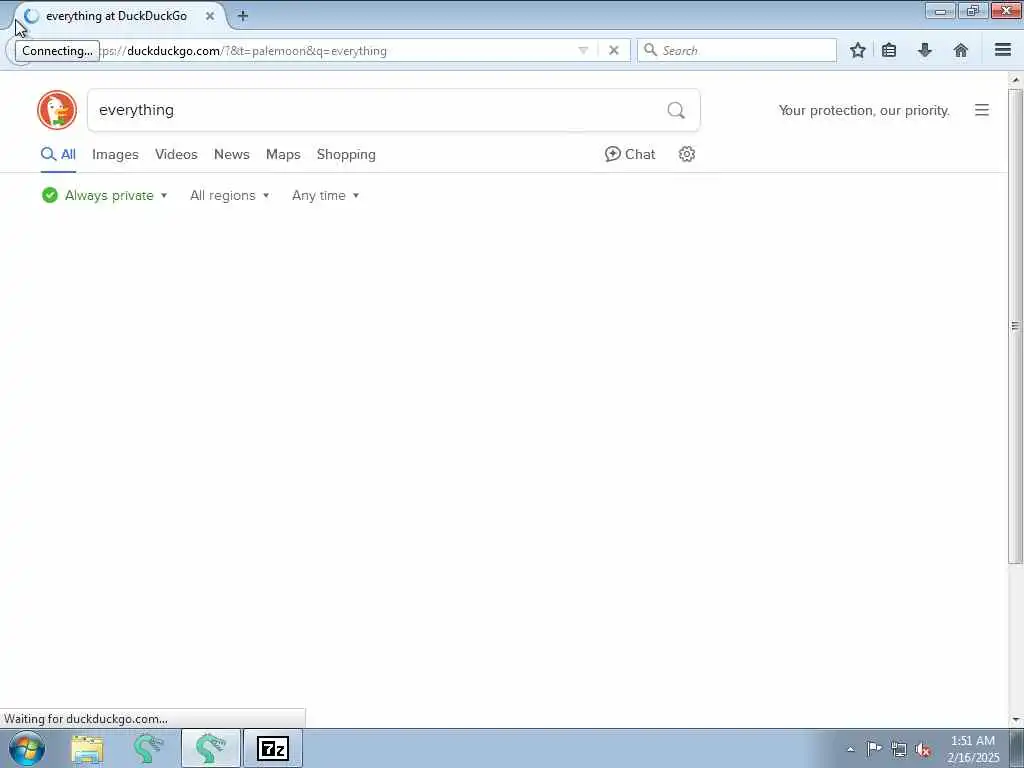This screenshot has width=1024, height=768.
Task: Click the active Pale Moon taskbar window
Action: (211, 748)
